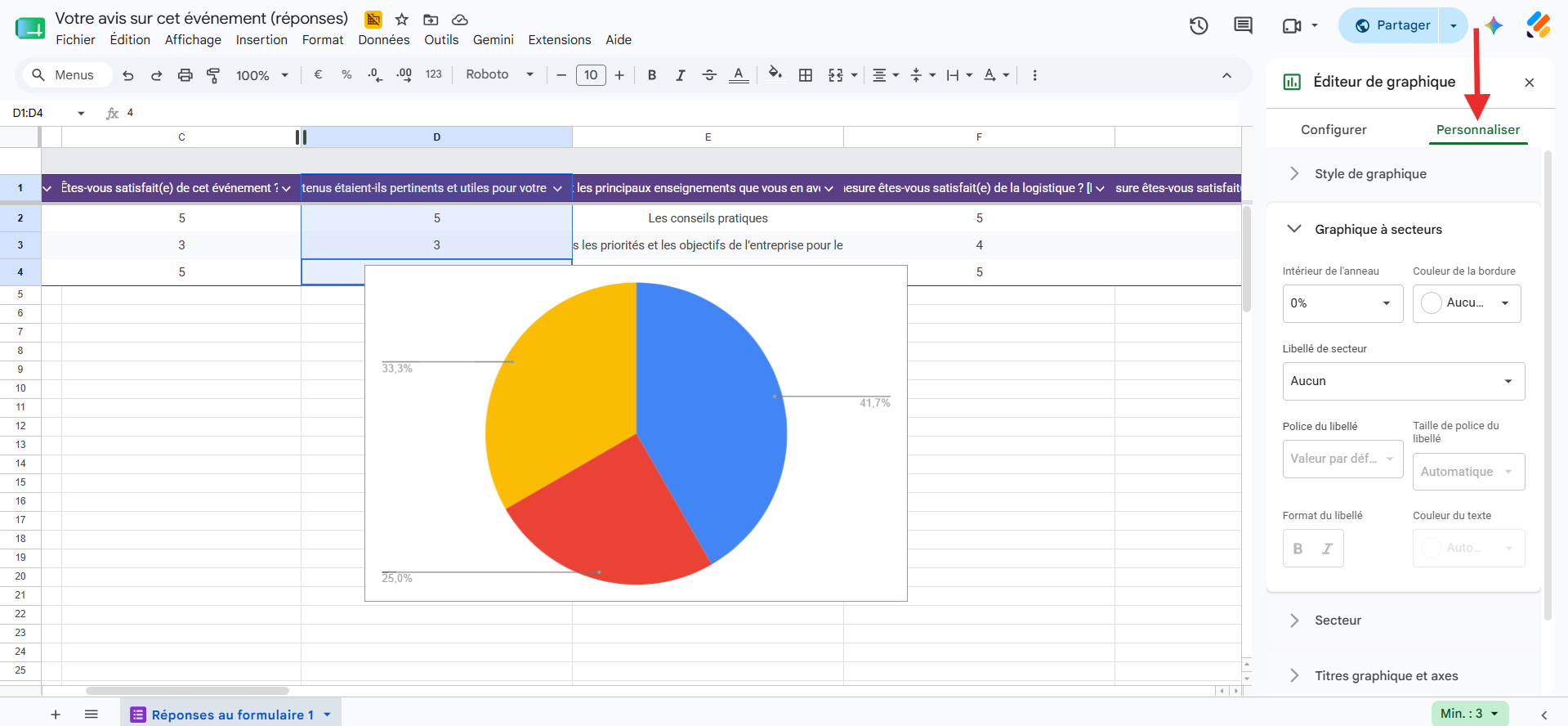This screenshot has width=1568, height=726.
Task: Toggle italic formatting in toolbar
Action: [680, 75]
